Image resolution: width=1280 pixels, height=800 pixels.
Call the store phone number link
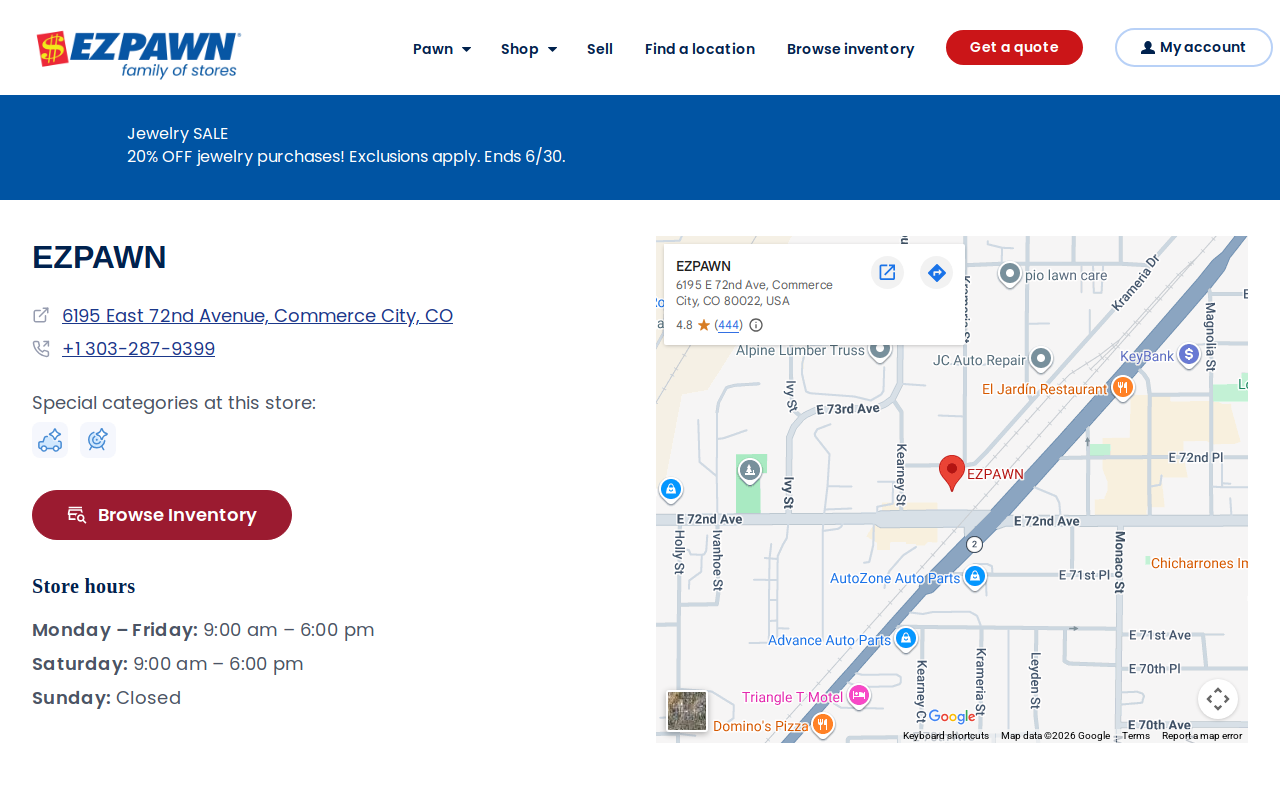click(x=138, y=349)
